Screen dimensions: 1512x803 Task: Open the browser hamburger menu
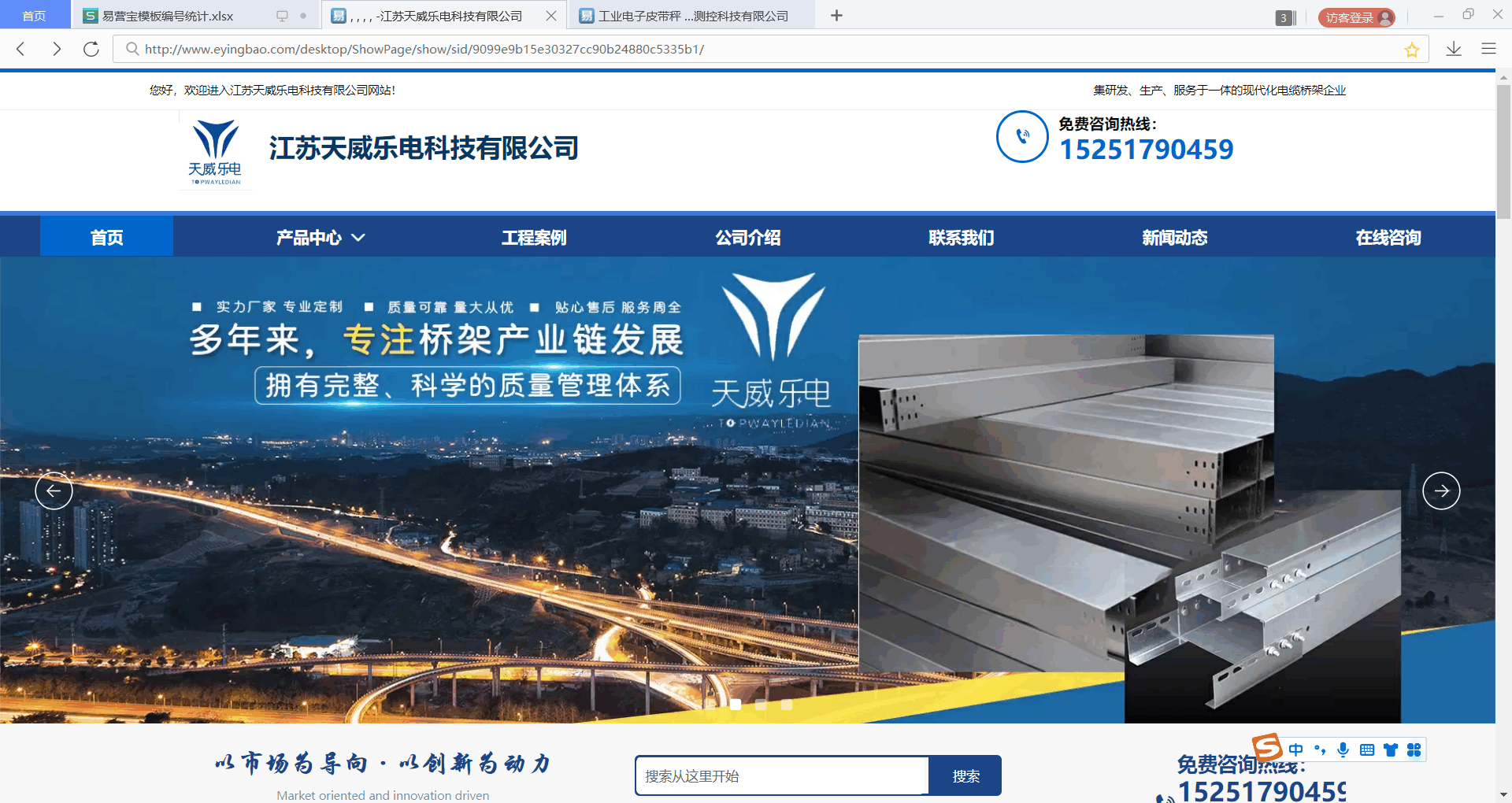pyautogui.click(x=1488, y=49)
